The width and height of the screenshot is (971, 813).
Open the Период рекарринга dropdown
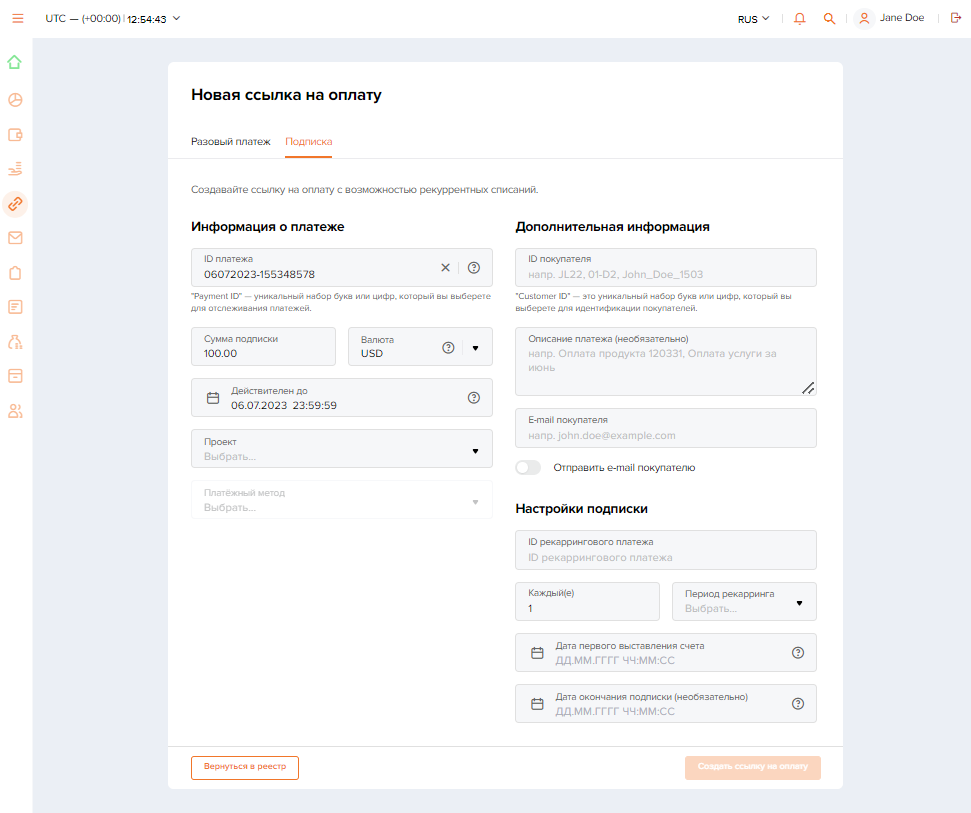tap(744, 601)
